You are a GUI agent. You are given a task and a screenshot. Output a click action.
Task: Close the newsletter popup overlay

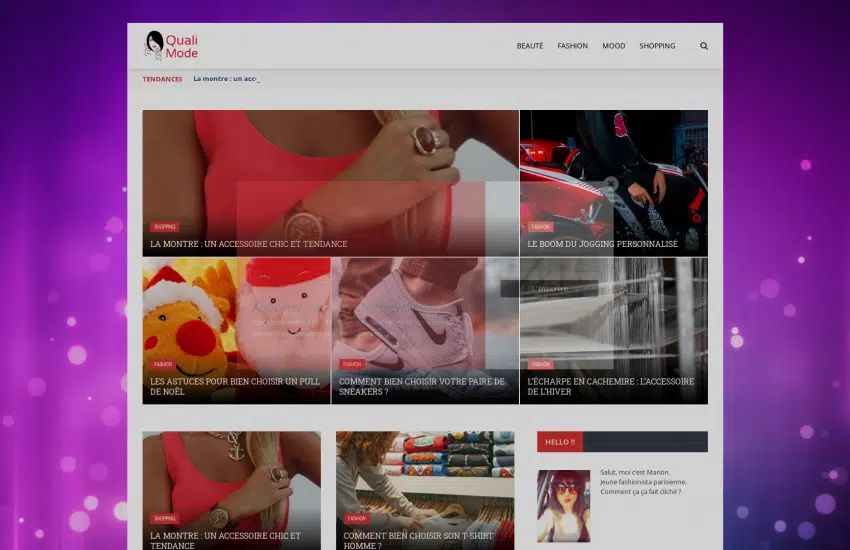[x=611, y=184]
